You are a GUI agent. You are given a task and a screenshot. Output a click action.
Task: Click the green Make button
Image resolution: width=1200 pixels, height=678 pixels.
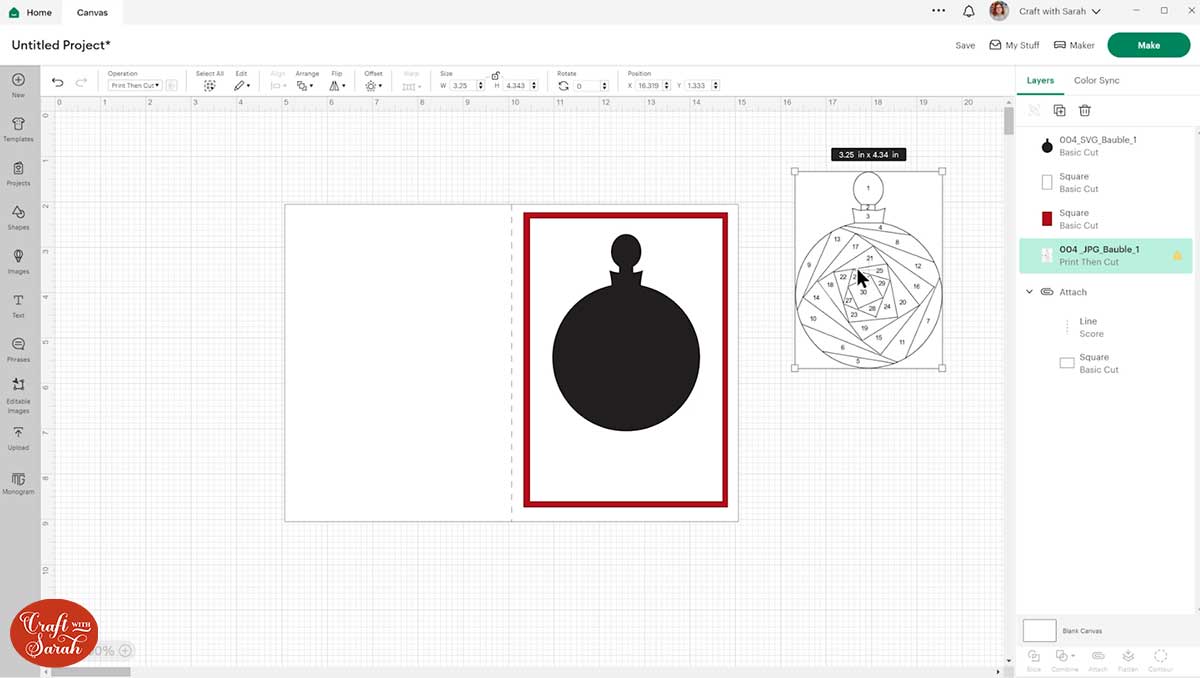coord(1148,45)
